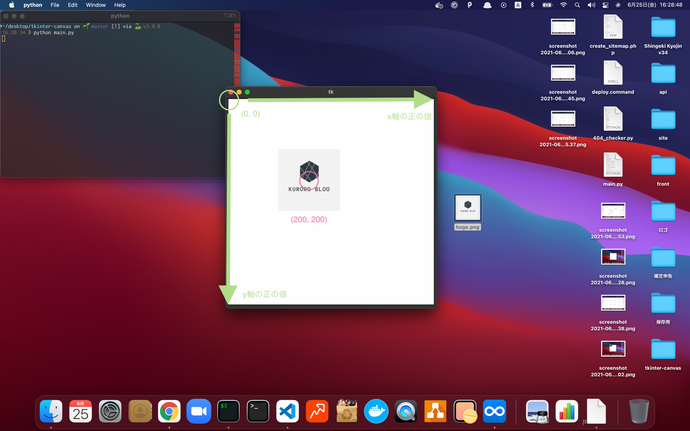Select screenshot 2021-06....06.png on the desktop

point(563,36)
